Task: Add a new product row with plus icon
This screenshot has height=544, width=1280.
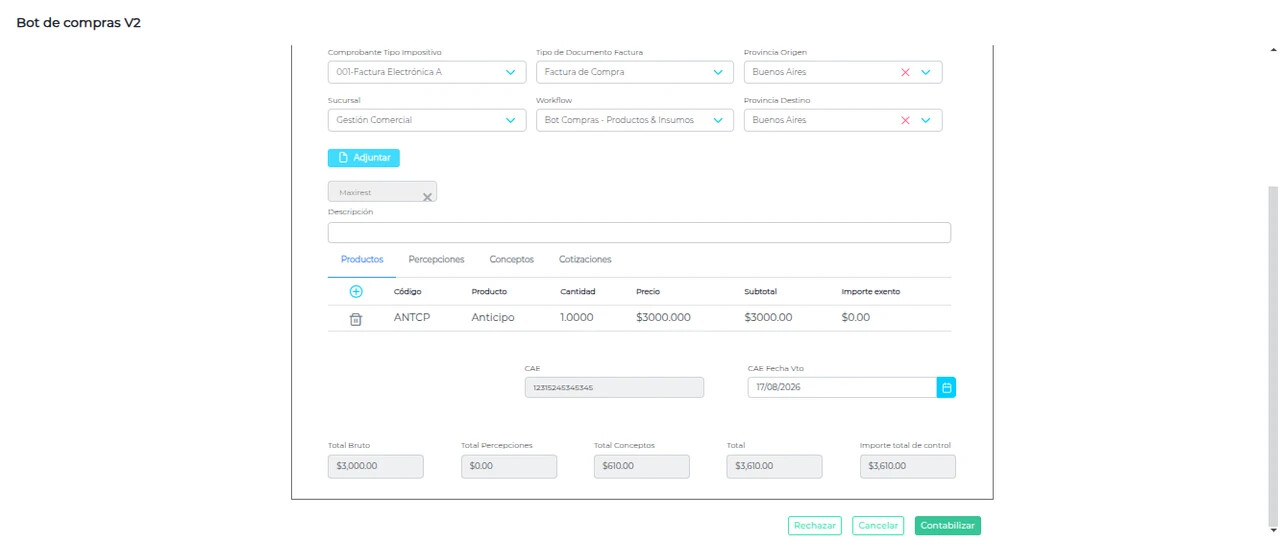Action: click(356, 292)
